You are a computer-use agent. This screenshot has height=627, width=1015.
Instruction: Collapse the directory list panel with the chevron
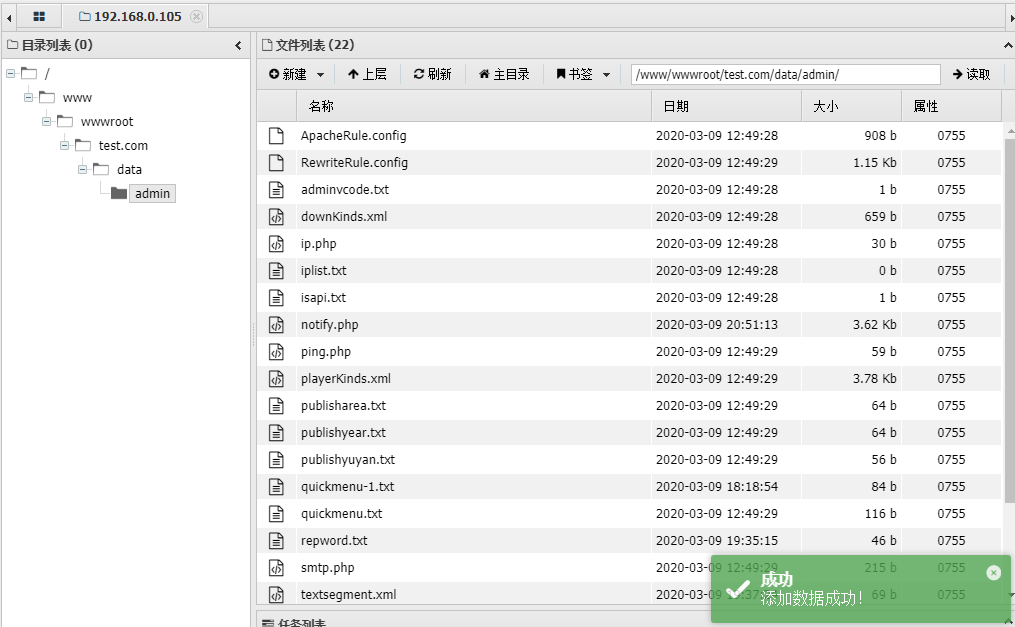pyautogui.click(x=238, y=45)
